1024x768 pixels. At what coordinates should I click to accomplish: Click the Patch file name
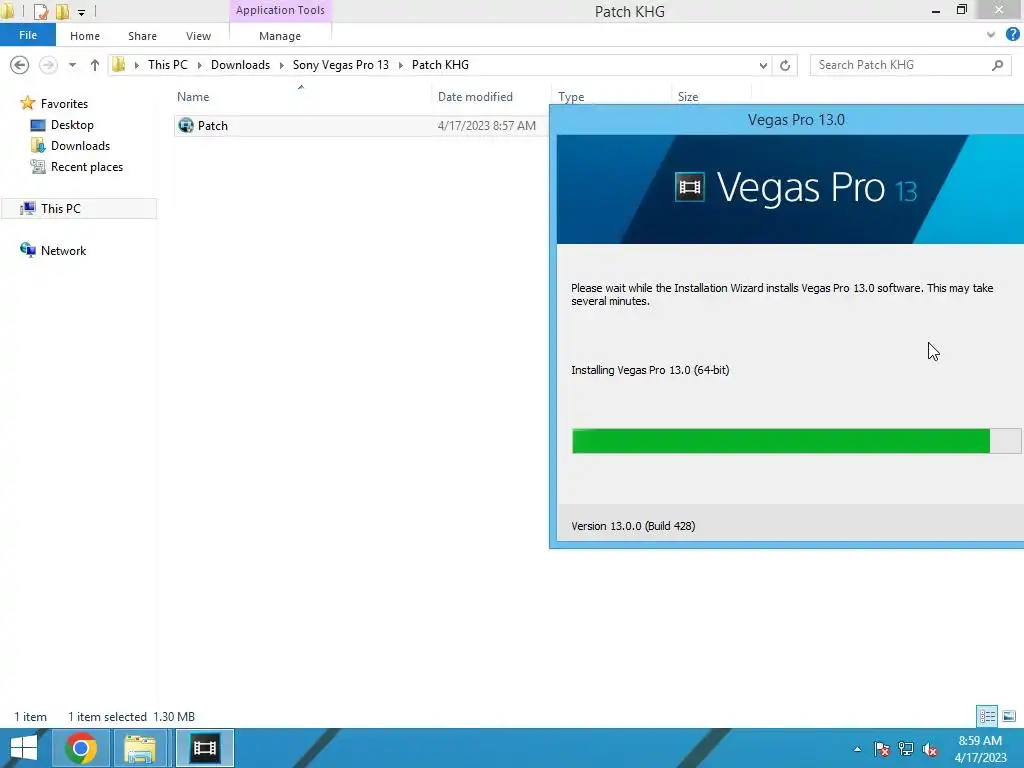tap(213, 125)
